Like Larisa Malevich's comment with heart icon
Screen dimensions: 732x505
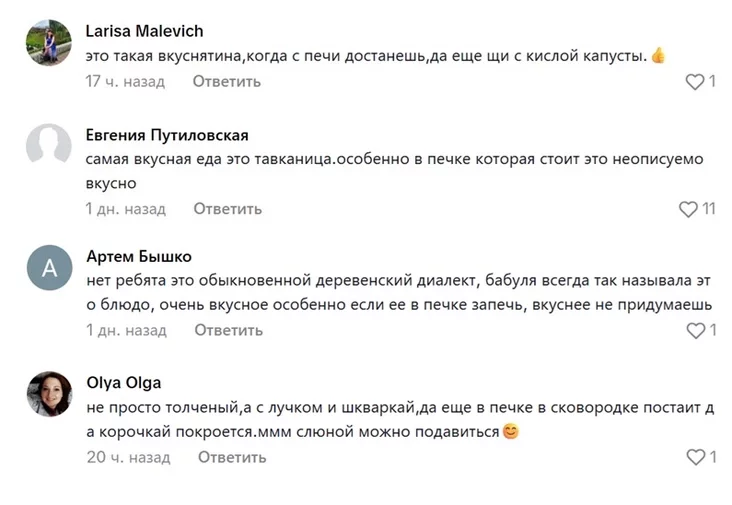pyautogui.click(x=694, y=82)
